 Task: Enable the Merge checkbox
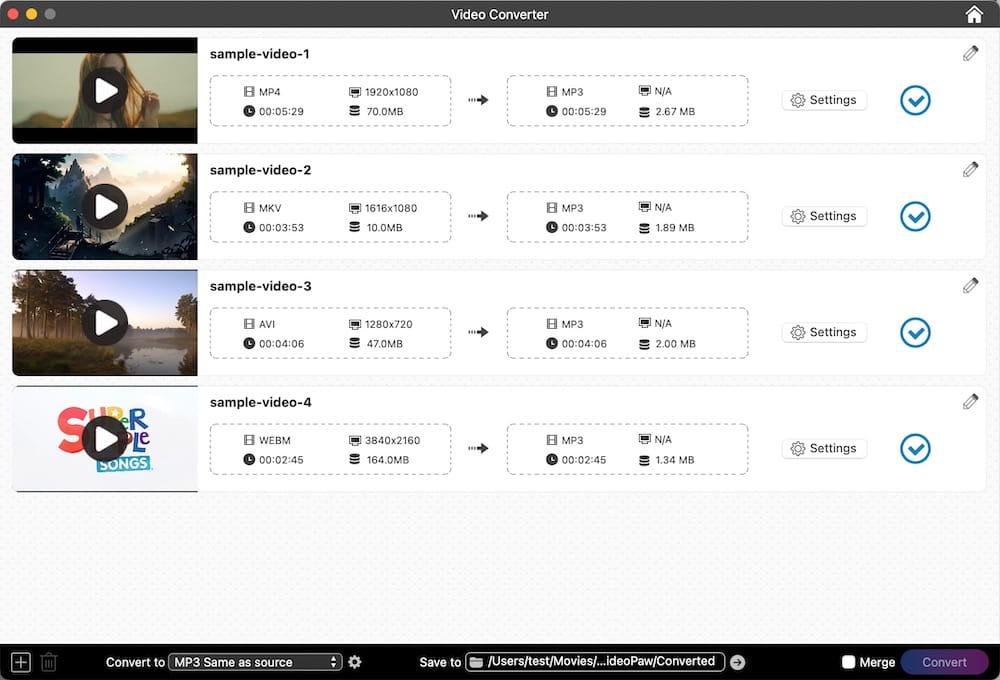(x=848, y=662)
